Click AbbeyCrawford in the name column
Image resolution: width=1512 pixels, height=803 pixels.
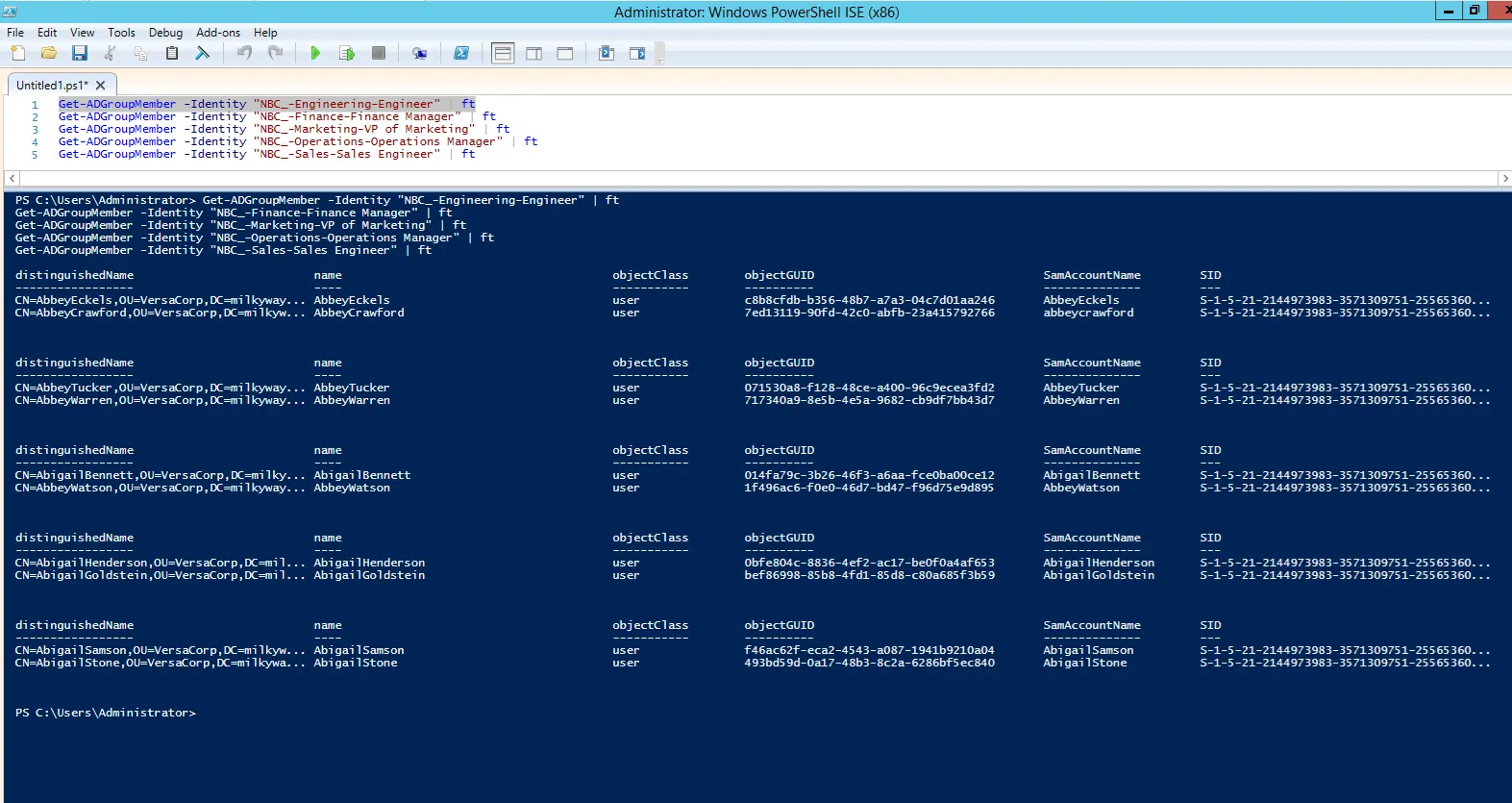[x=359, y=313]
